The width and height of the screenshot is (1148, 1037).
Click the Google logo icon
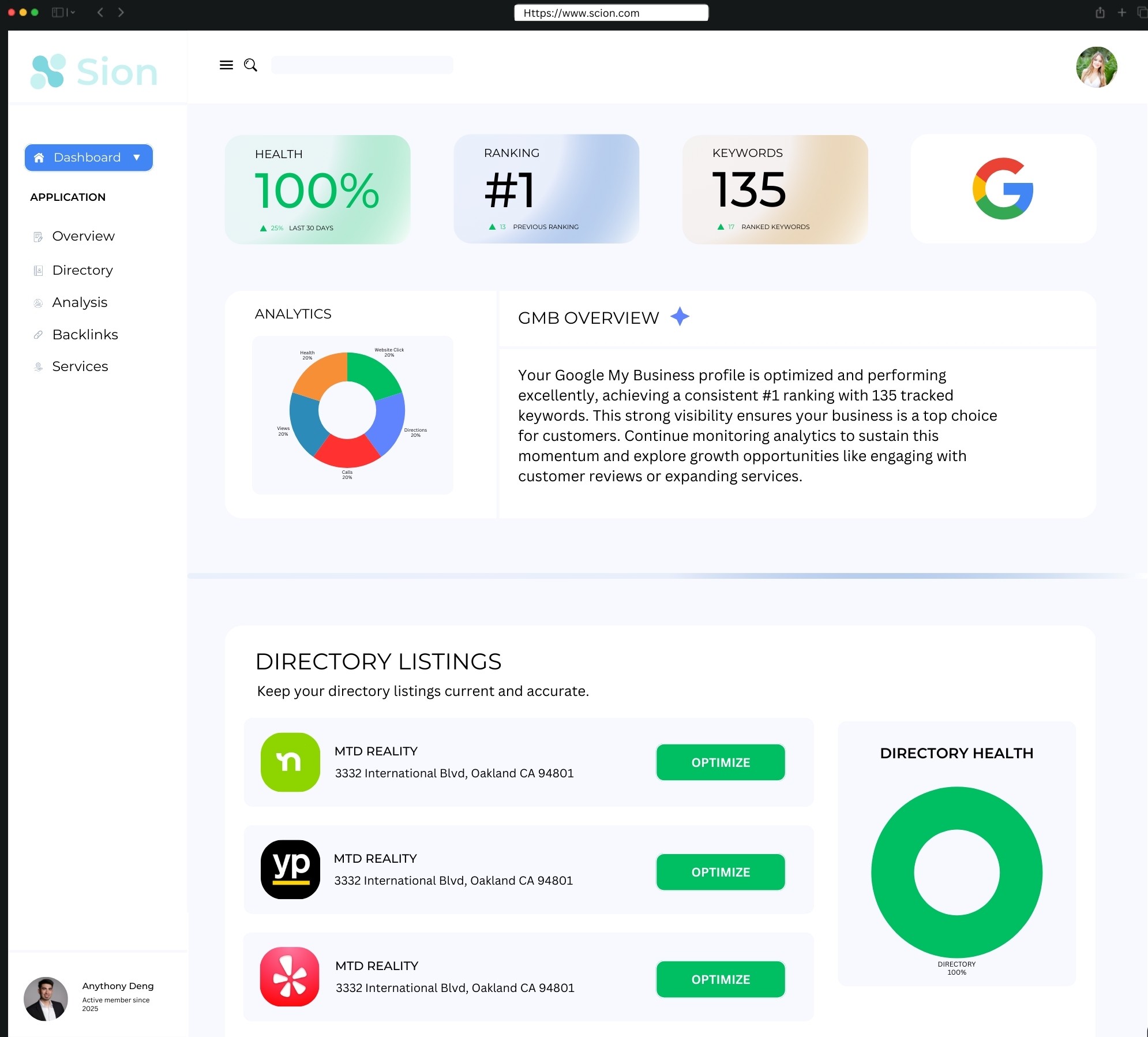[x=1003, y=189]
